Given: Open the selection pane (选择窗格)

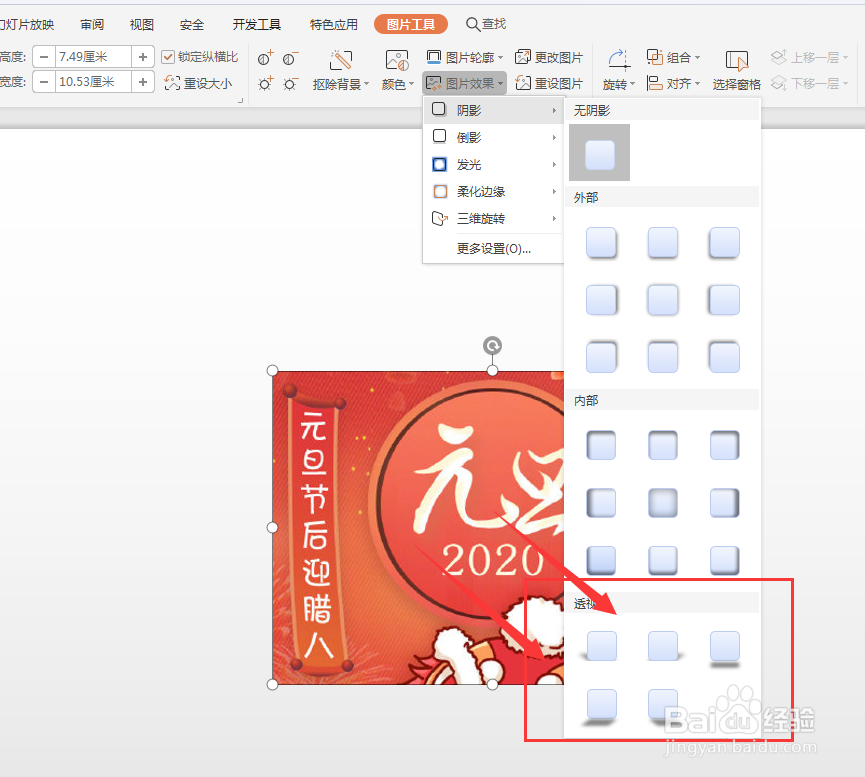Looking at the screenshot, I should coord(736,70).
